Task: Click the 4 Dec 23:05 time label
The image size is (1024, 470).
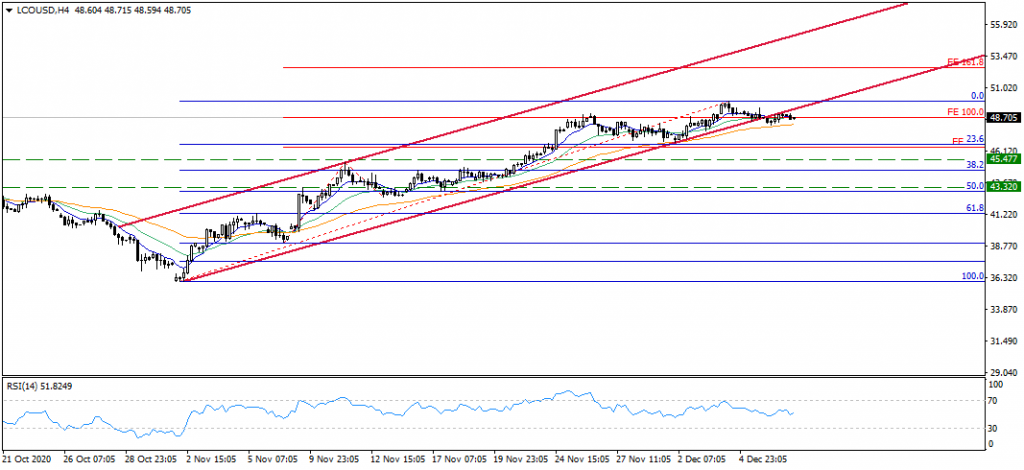Action: 762,460
